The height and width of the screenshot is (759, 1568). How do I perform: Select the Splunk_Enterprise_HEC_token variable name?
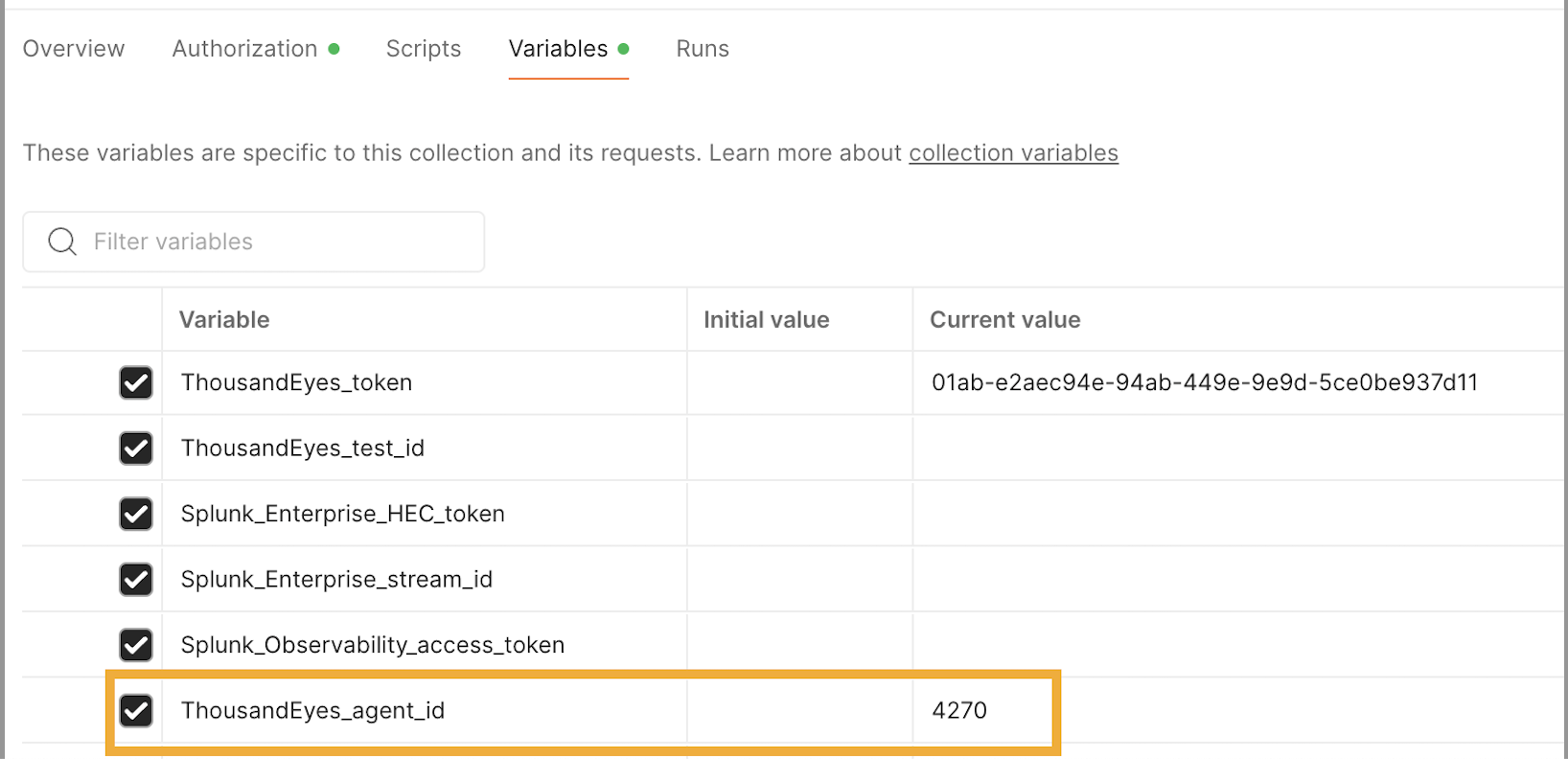pos(343,514)
